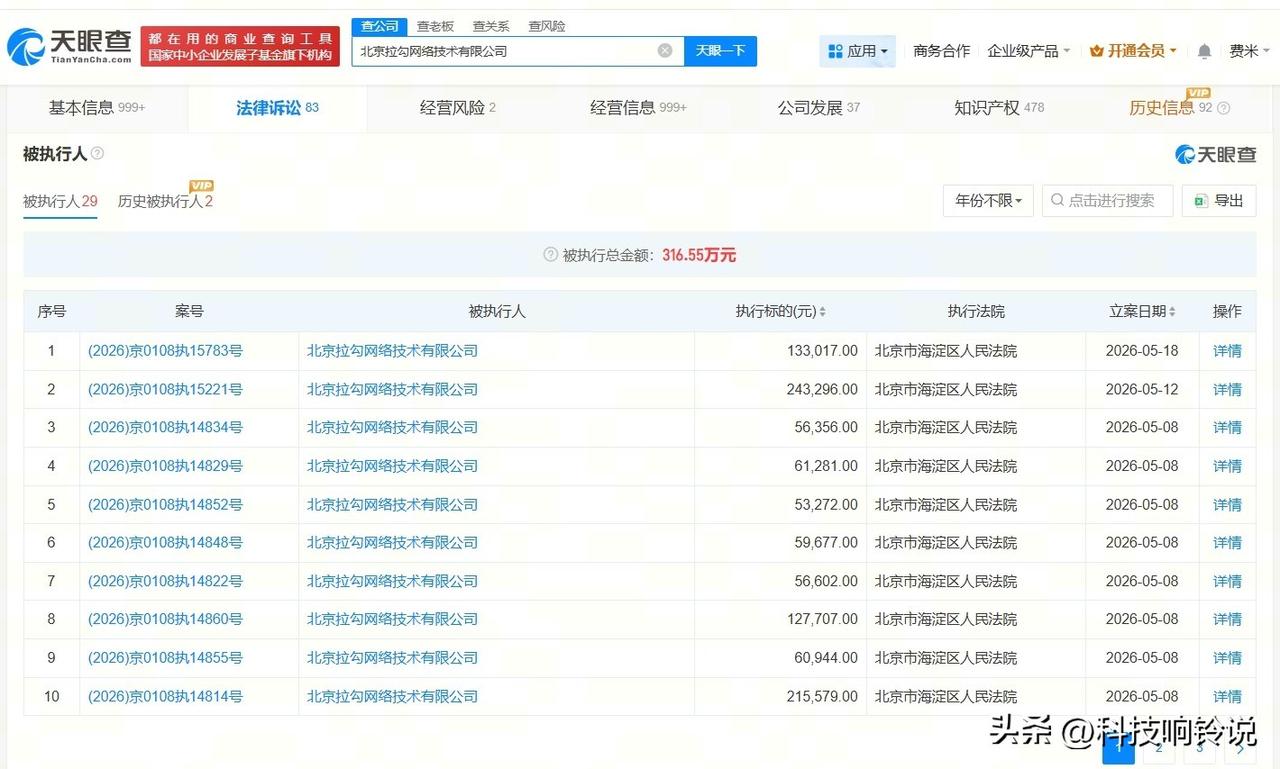Open the notification bell
This screenshot has height=769, width=1280.
[x=1204, y=51]
